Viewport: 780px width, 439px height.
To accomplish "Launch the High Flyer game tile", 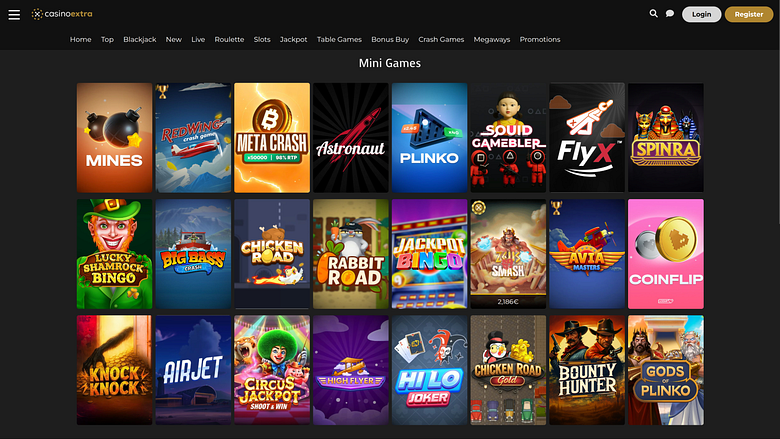I will (351, 370).
